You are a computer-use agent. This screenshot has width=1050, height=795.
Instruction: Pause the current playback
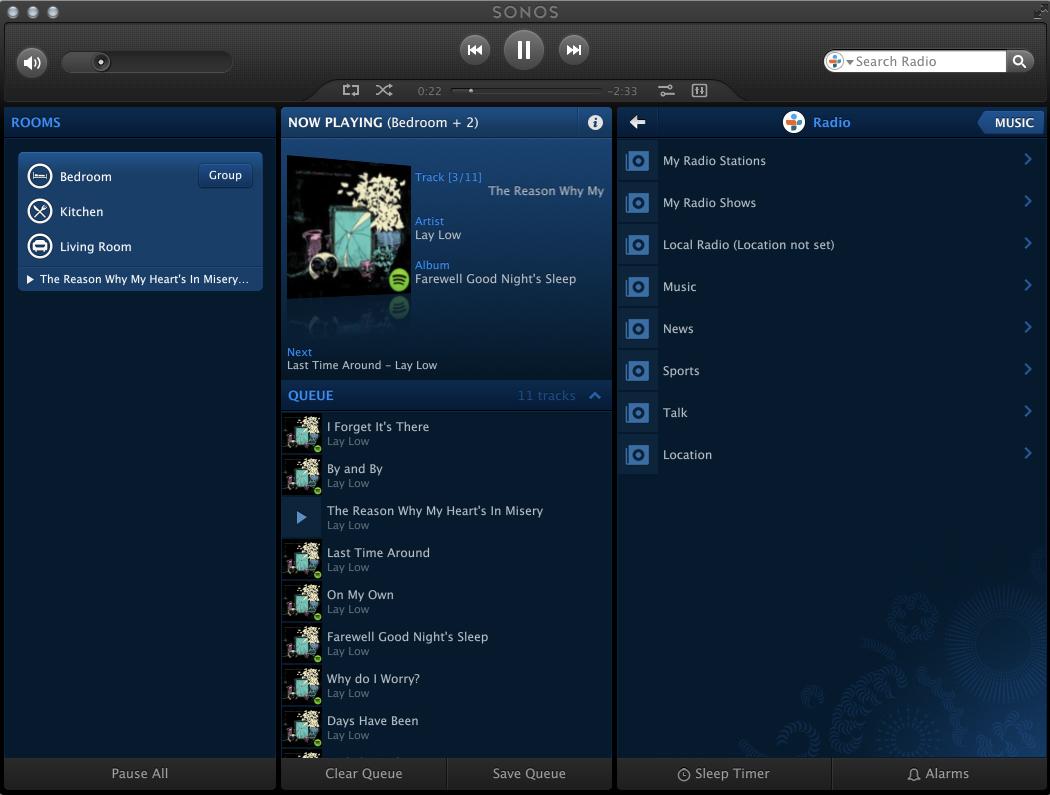point(524,50)
